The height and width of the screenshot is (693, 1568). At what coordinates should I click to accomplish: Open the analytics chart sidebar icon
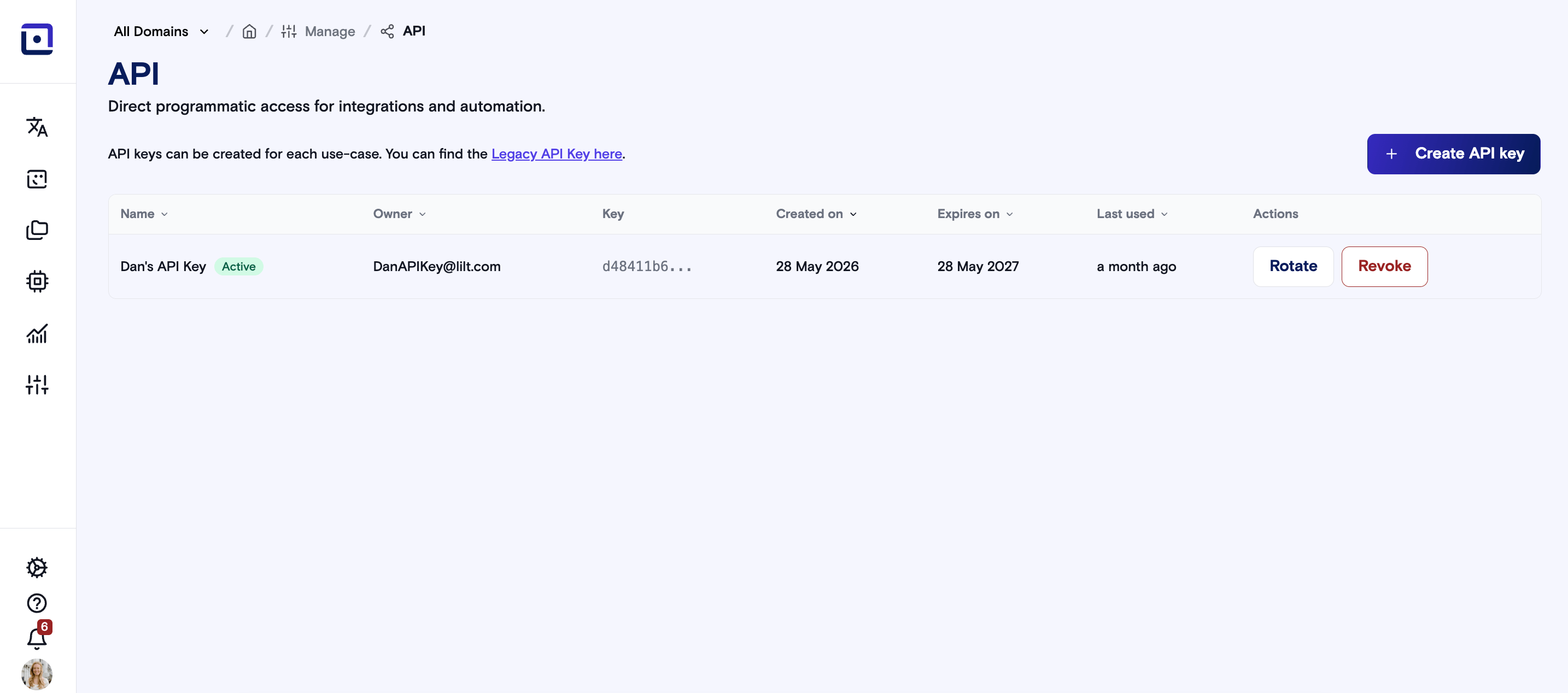(37, 333)
